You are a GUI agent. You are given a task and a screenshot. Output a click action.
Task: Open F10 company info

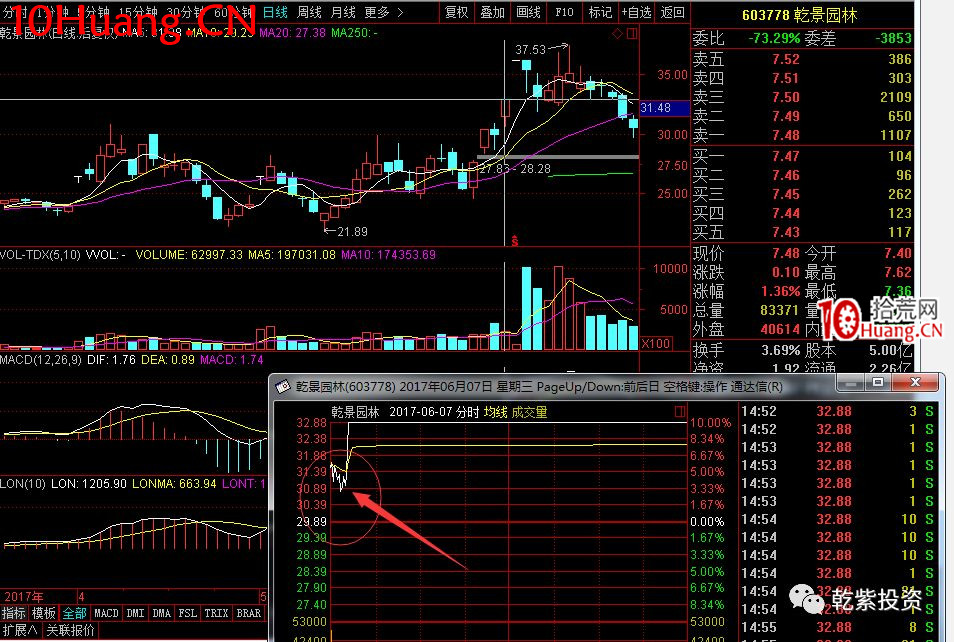click(x=564, y=12)
